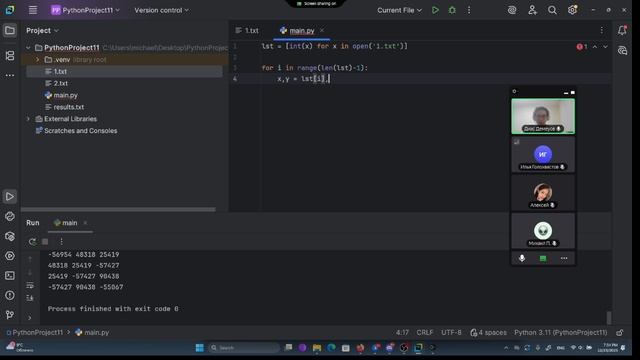Show more tool windows ellipsis
The height and width of the screenshot is (360, 640).
10,76
